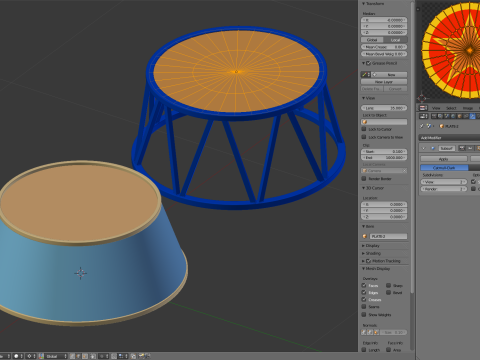Screen dimensions: 480x360
Task: Open the Constraints properties tab icon
Action: point(466,116)
